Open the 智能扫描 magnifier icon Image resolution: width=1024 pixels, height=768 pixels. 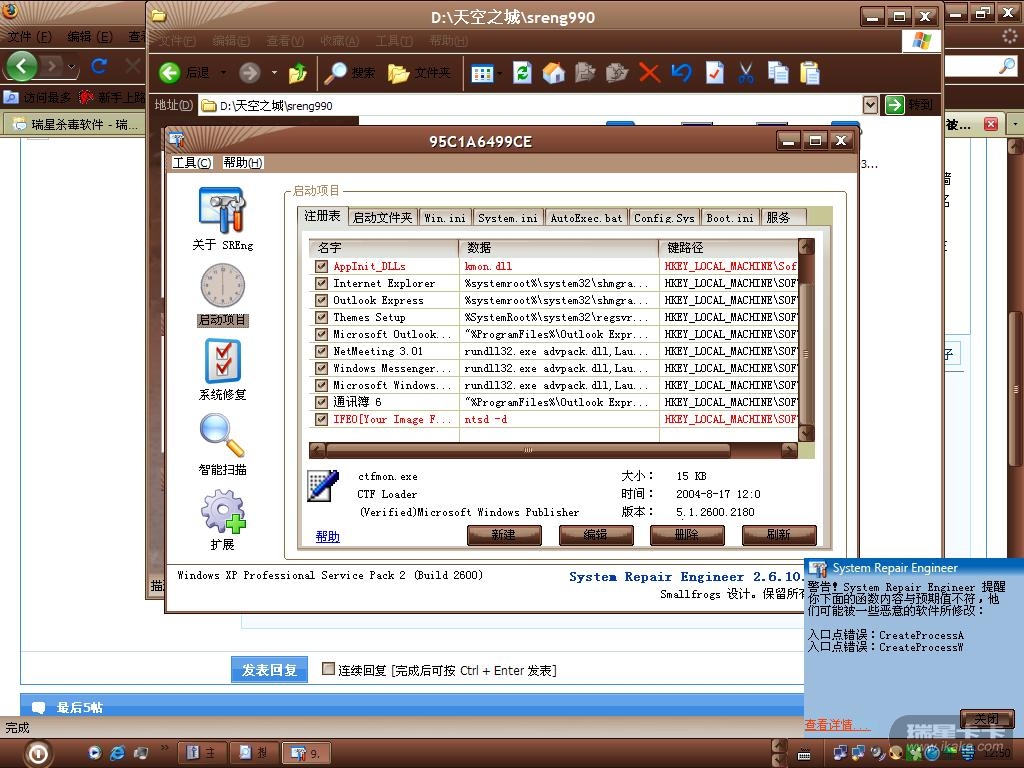(x=222, y=436)
